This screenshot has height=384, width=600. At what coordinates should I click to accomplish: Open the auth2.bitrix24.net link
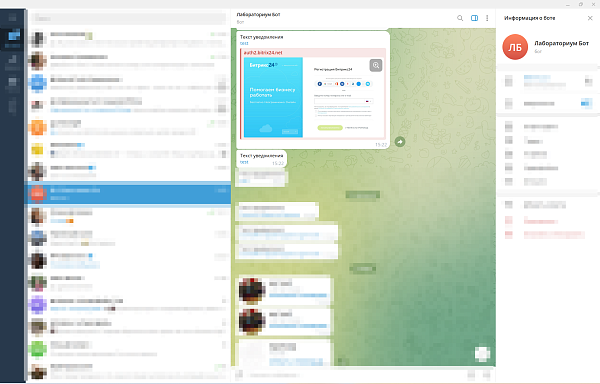tap(263, 52)
